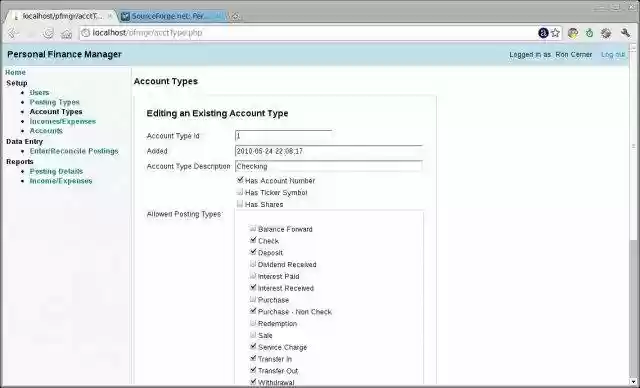Click the browser back arrow

click(x=13, y=33)
